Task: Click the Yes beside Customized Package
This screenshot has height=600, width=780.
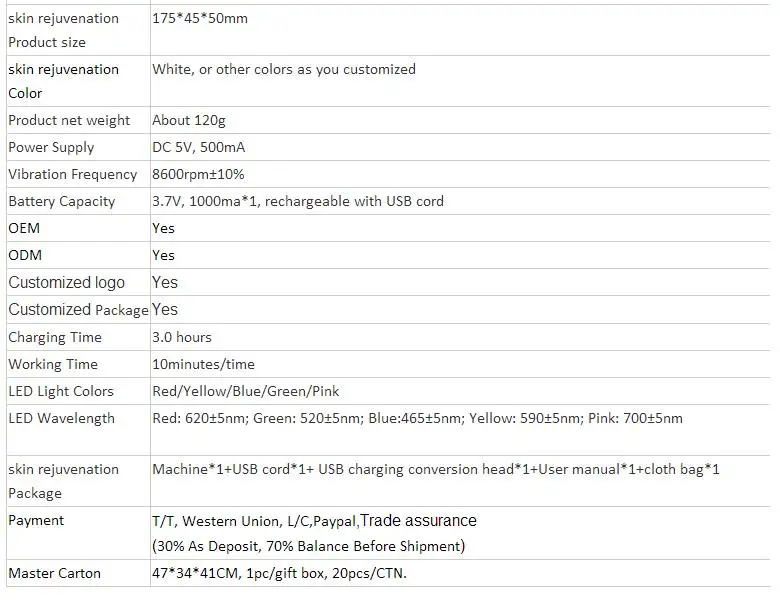Action: click(x=165, y=309)
